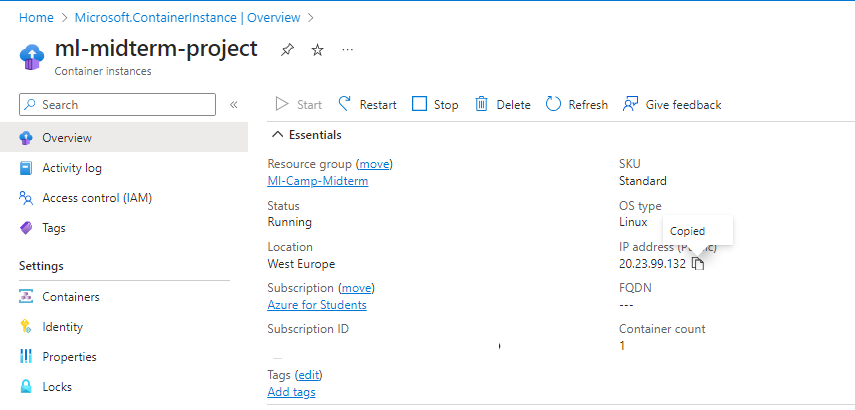Stop the container instance
The width and height of the screenshot is (855, 410).
pyautogui.click(x=435, y=105)
